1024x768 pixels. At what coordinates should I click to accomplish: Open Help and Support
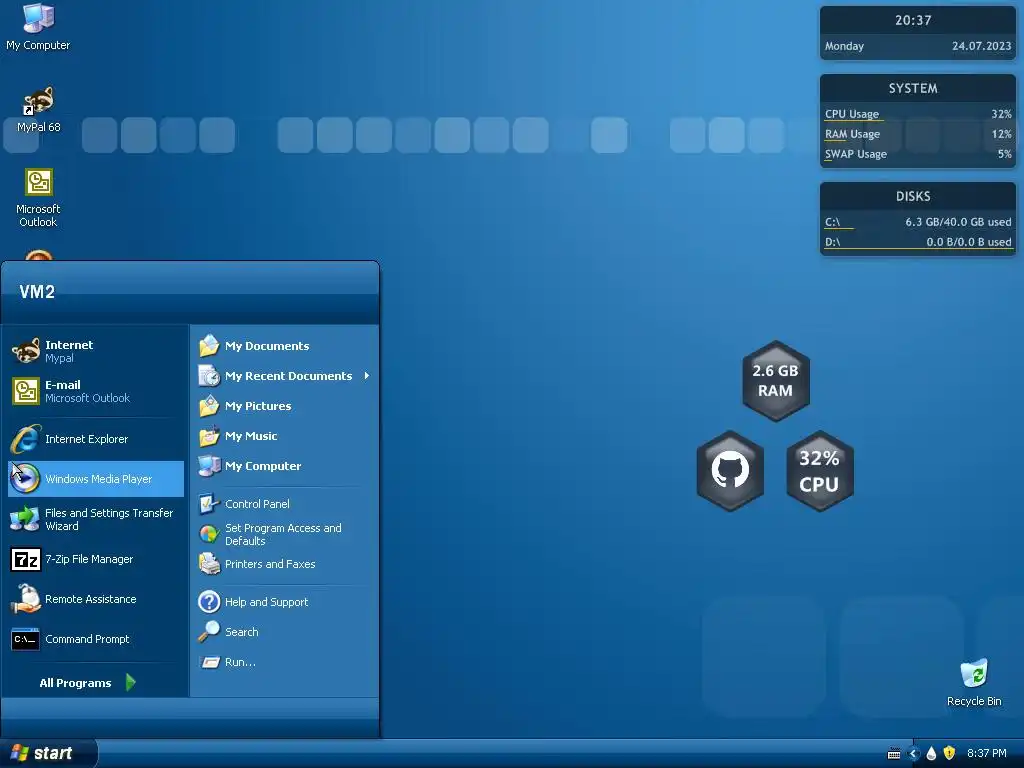click(x=284, y=601)
